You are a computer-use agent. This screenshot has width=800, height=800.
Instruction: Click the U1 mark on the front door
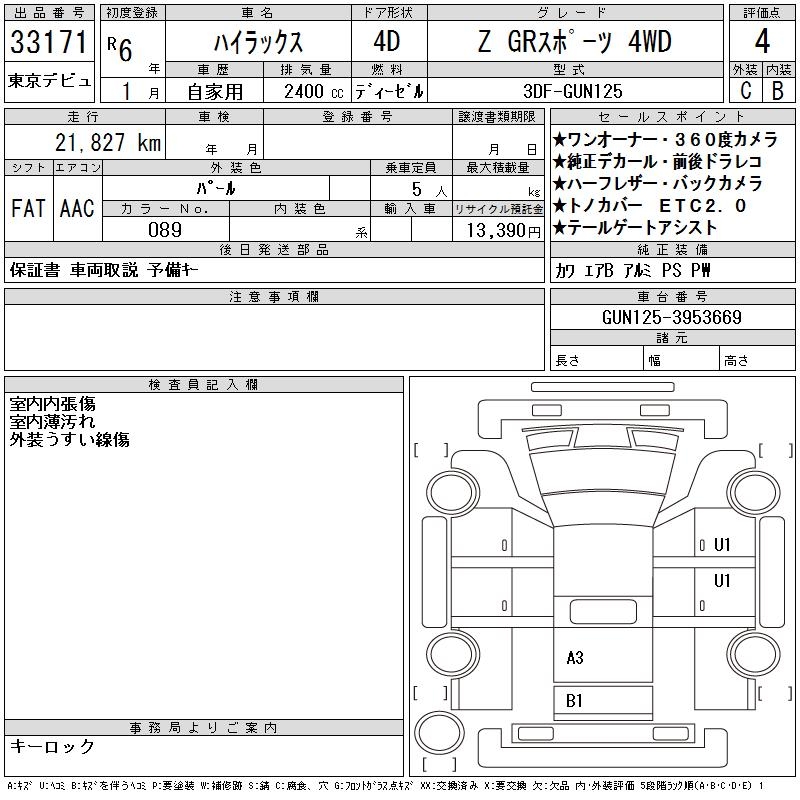[x=722, y=545]
